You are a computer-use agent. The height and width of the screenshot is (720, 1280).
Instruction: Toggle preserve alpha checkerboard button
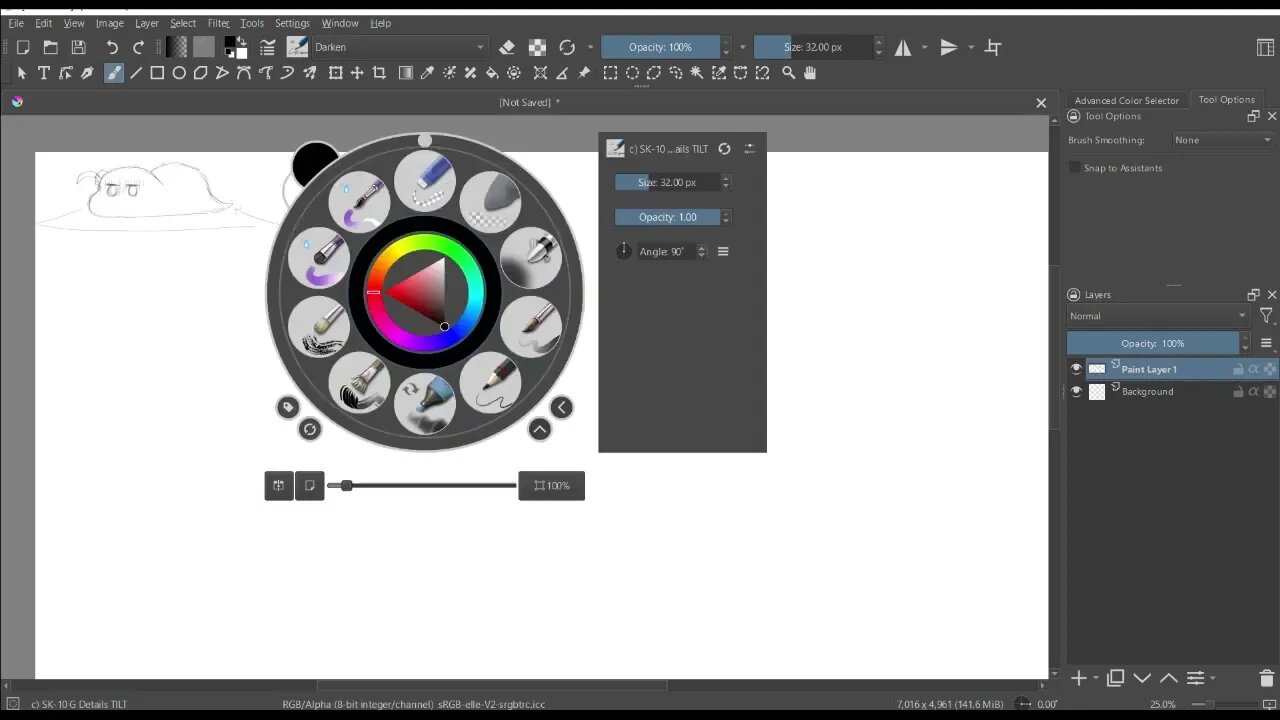coord(537,47)
